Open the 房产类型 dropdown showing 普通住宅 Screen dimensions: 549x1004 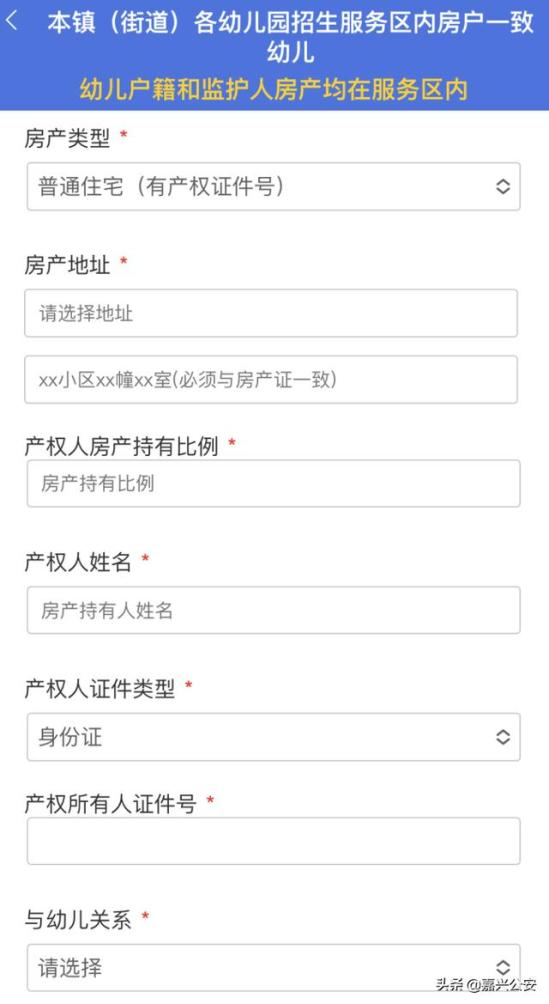pos(274,186)
